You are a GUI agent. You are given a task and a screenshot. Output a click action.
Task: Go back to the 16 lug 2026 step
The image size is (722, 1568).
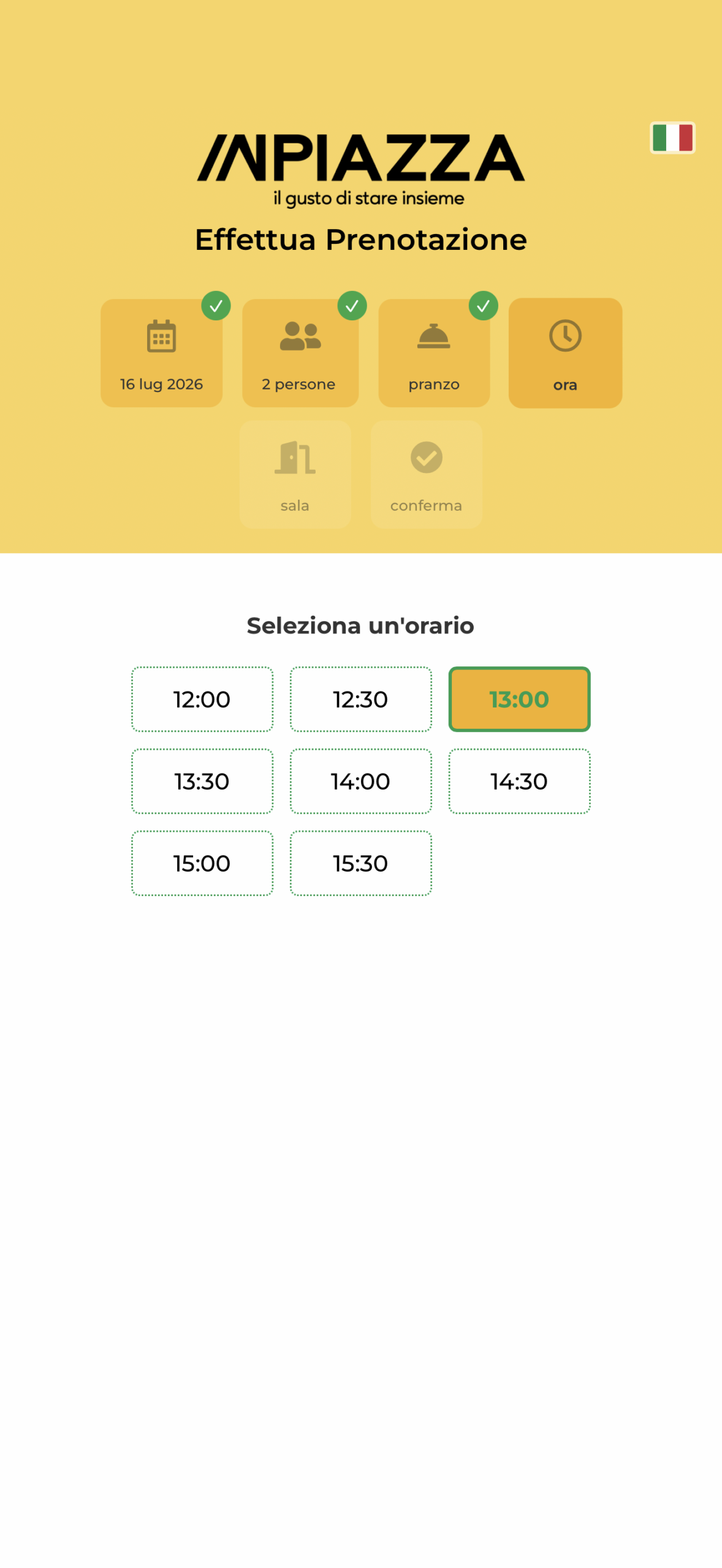pyautogui.click(x=161, y=353)
